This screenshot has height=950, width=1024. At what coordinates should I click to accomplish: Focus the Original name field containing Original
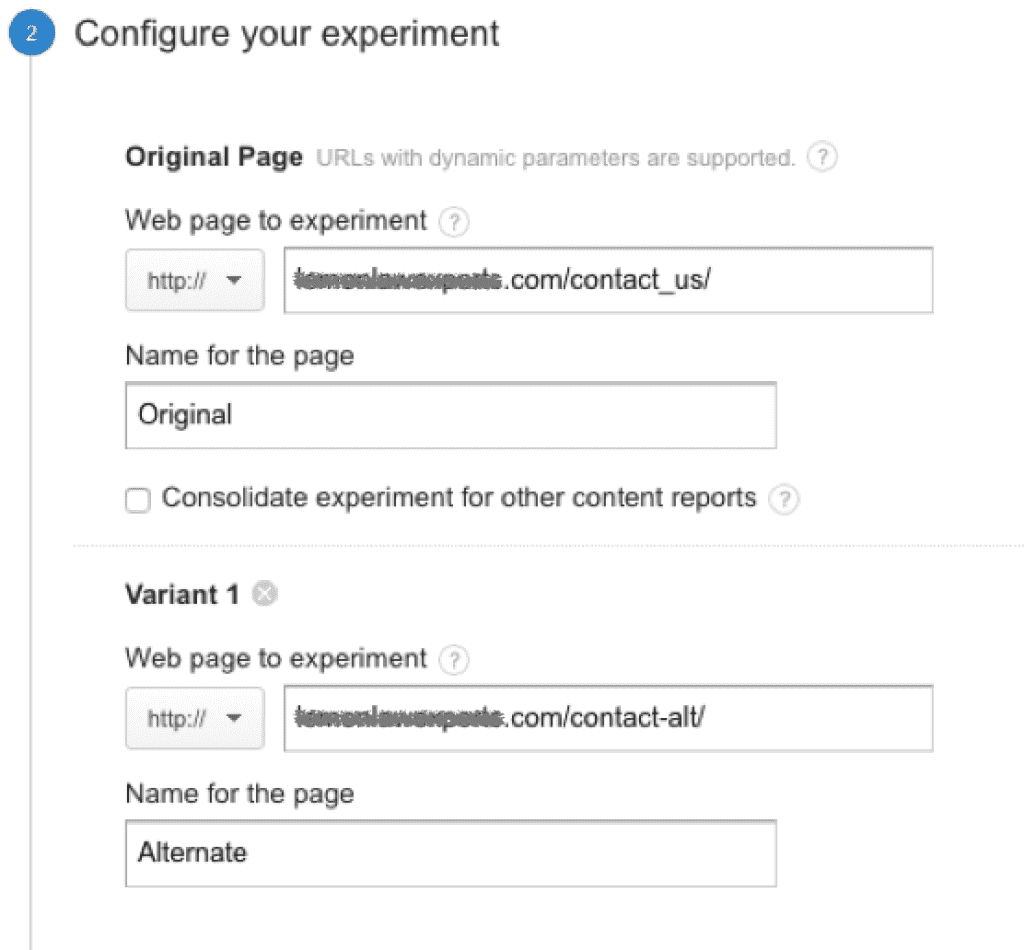[x=451, y=415]
